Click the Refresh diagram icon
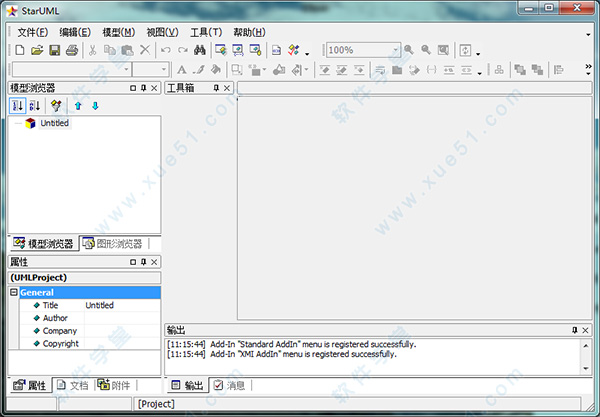Screen dimensions: 600x417 tap(465, 50)
